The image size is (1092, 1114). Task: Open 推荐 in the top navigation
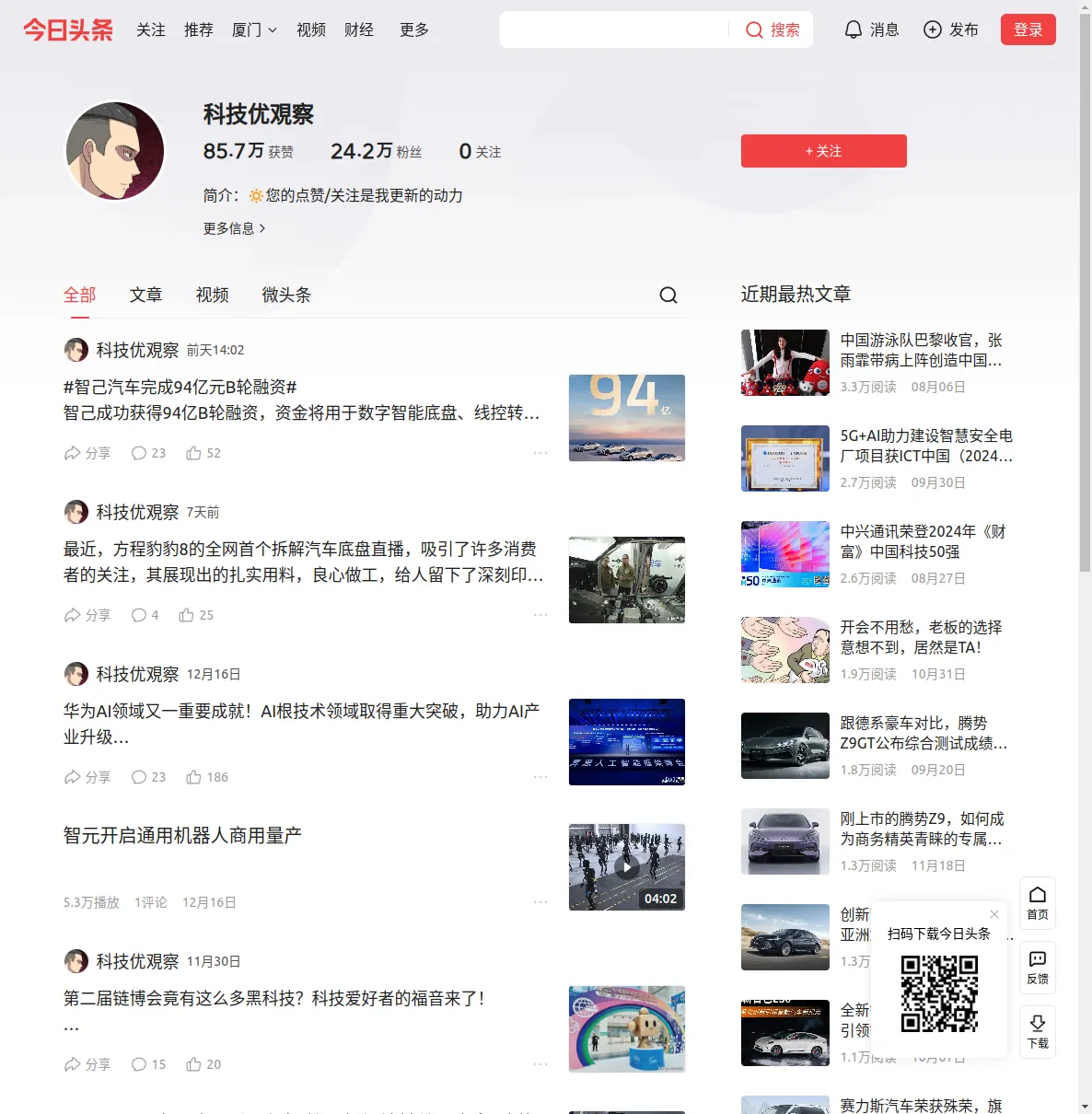[x=199, y=29]
